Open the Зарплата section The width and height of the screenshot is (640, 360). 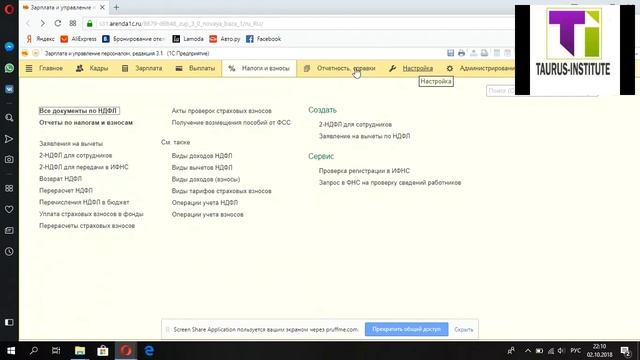pos(142,68)
